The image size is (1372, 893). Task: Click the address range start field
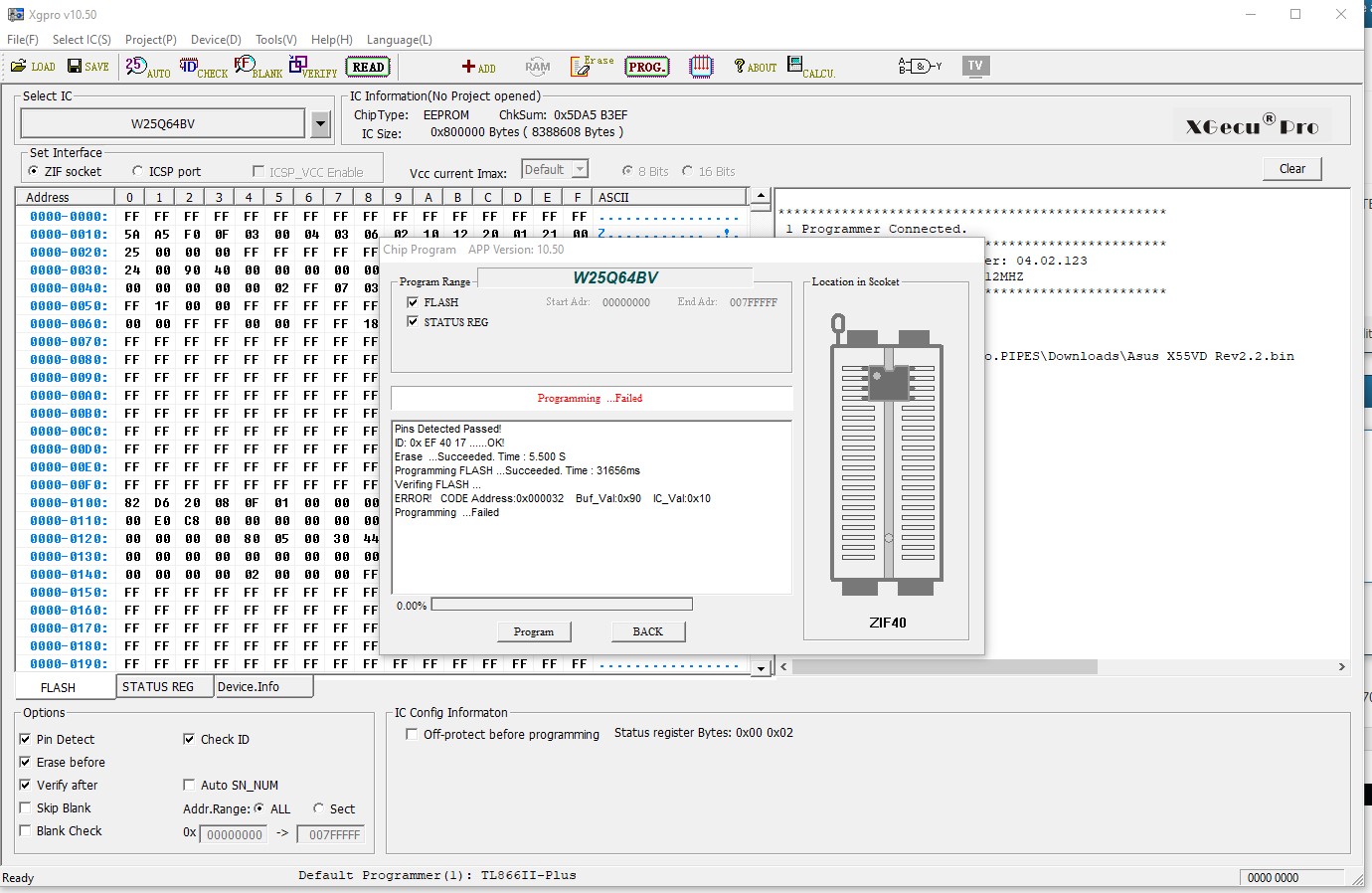pyautogui.click(x=235, y=834)
